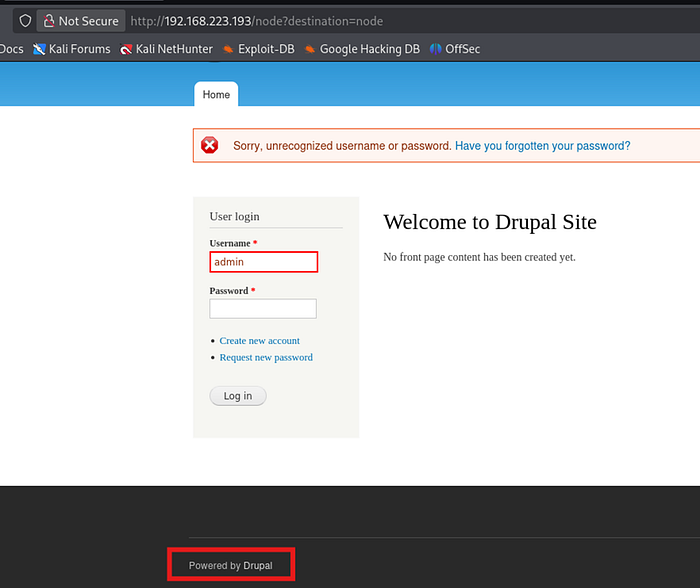Open the OffSec bookmark

point(454,49)
